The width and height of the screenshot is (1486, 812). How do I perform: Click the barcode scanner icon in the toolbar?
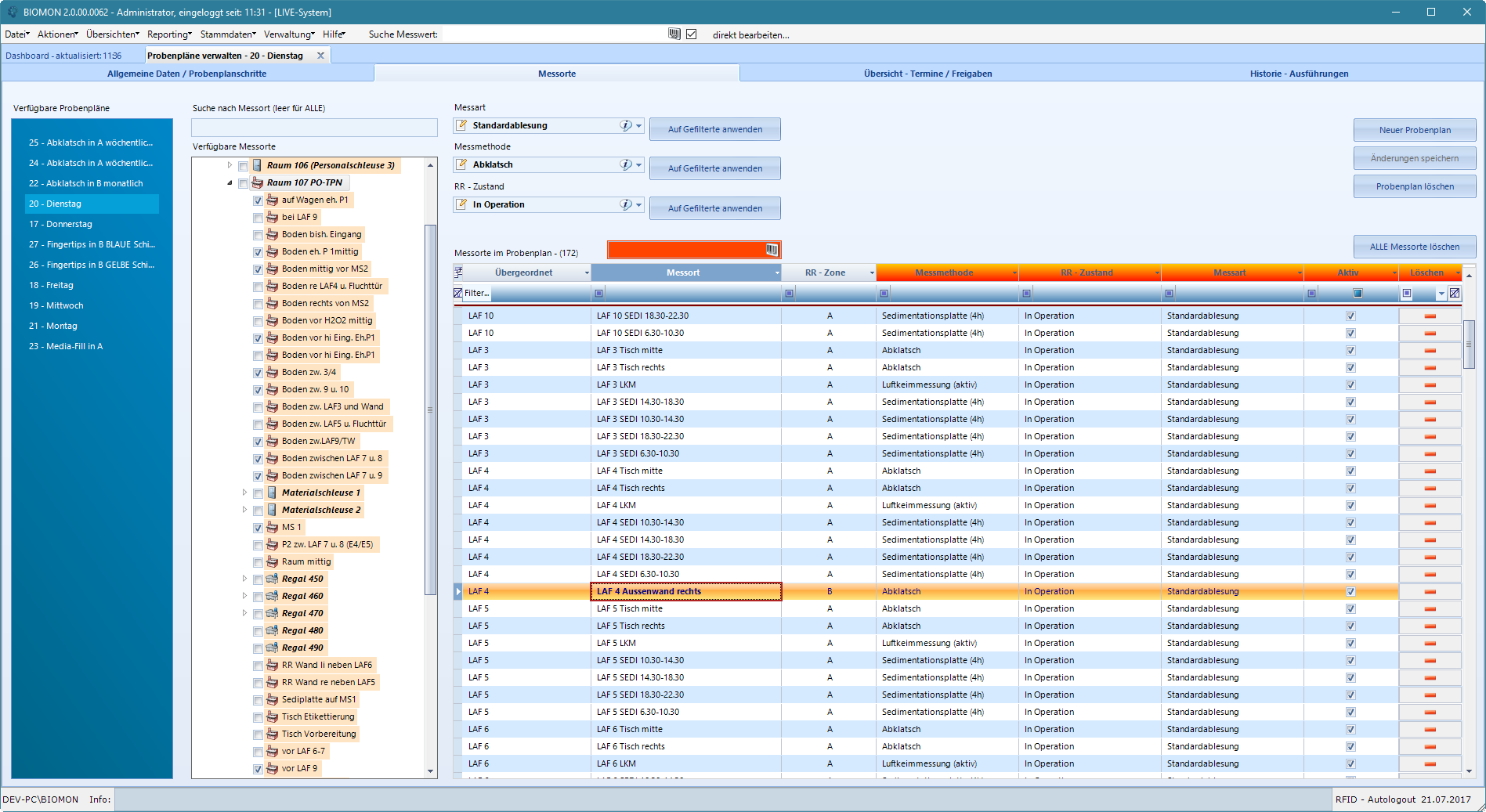(674, 34)
